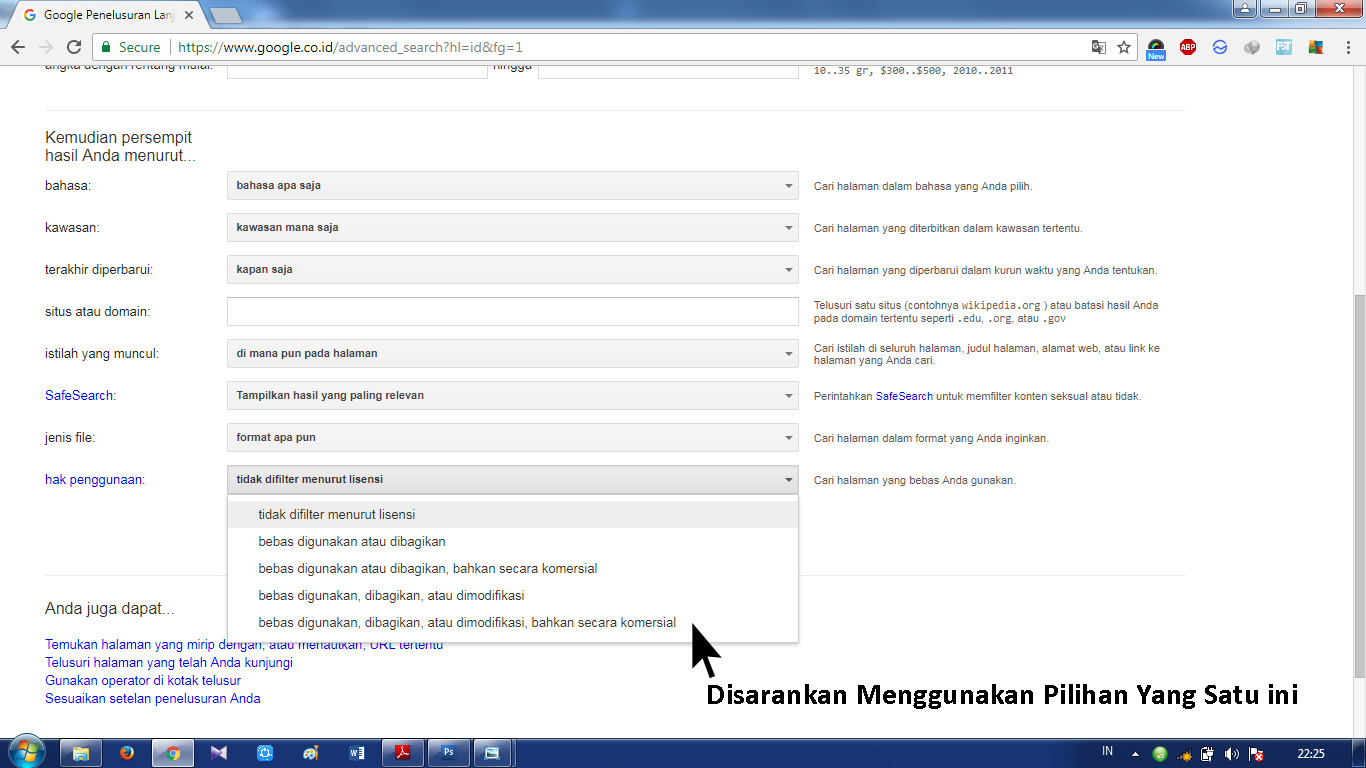1366x768 pixels.
Task: Click the AVG colored squares extension icon
Action: click(x=1316, y=47)
